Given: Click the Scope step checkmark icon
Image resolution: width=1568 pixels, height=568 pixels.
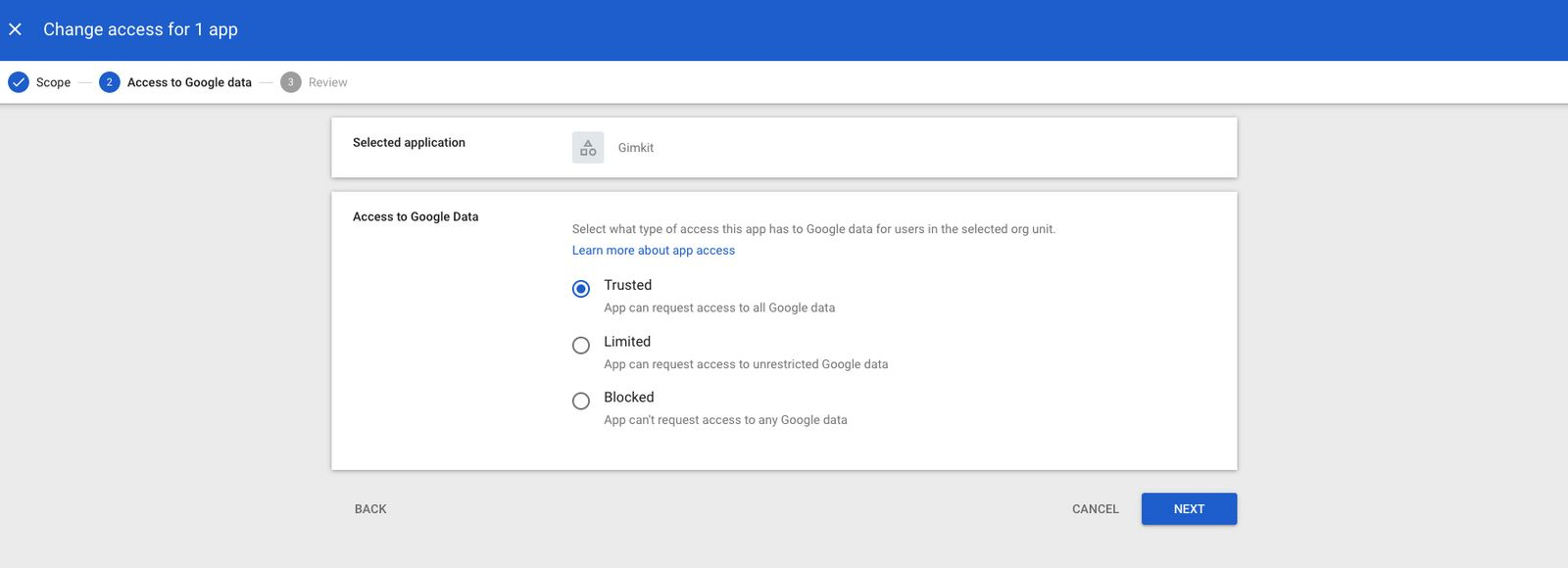Looking at the screenshot, I should point(19,82).
